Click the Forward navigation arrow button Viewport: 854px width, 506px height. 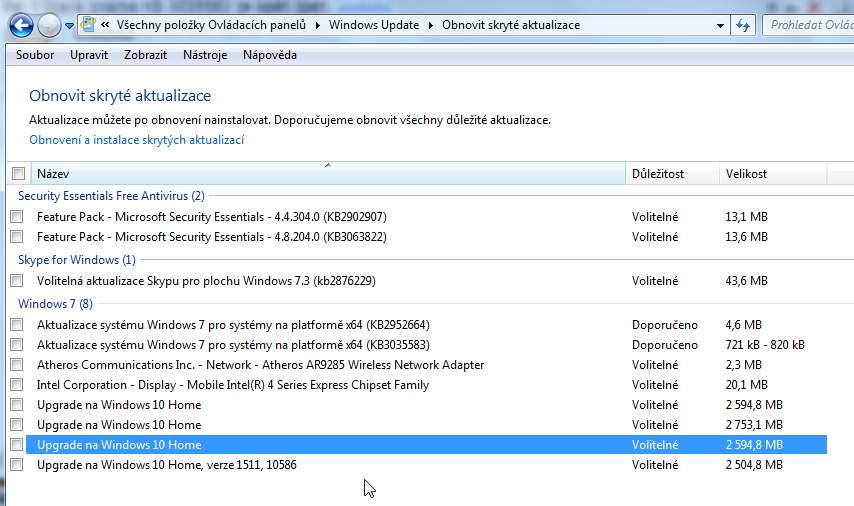tap(49, 25)
